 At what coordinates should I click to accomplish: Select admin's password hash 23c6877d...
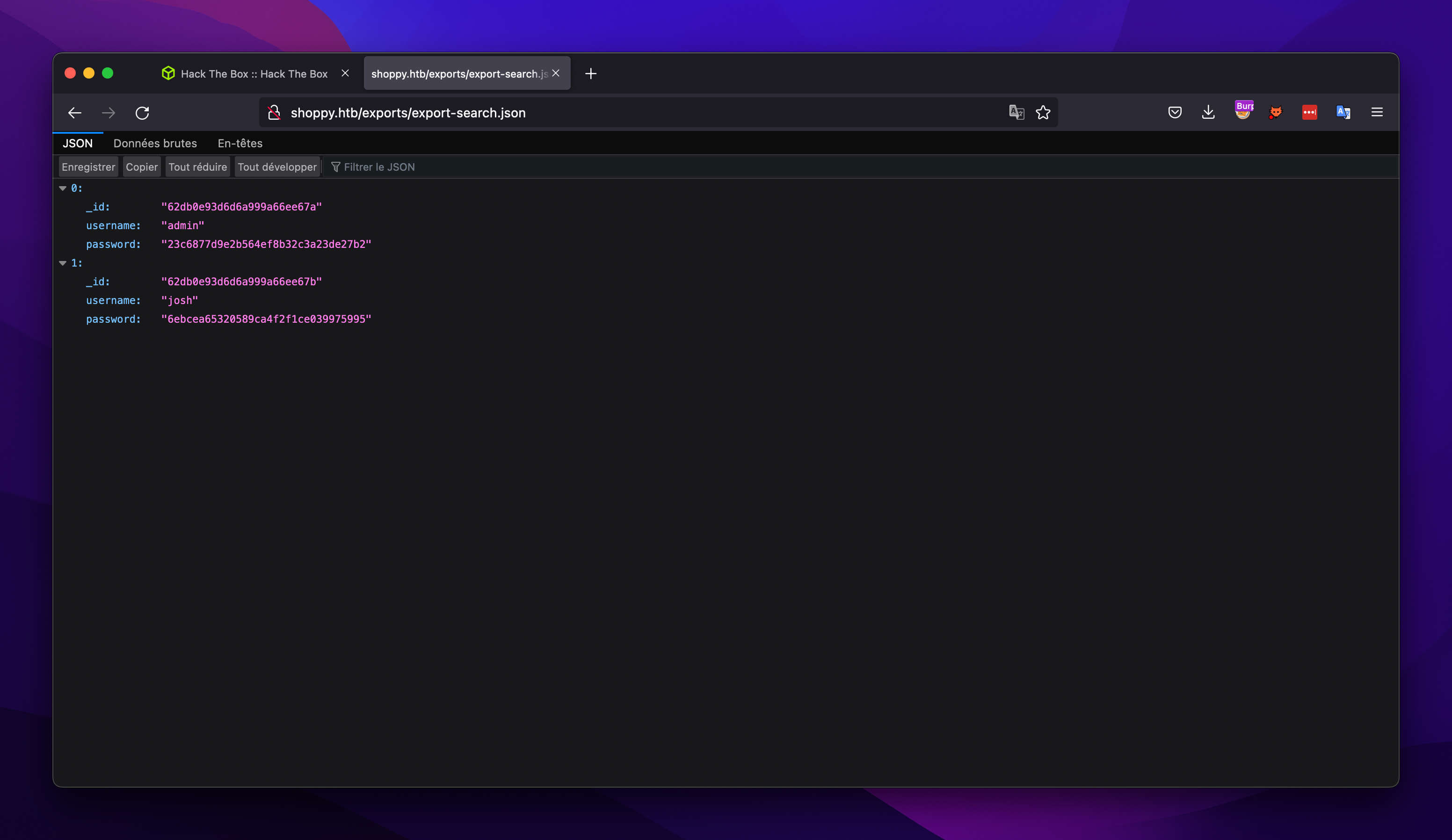266,244
